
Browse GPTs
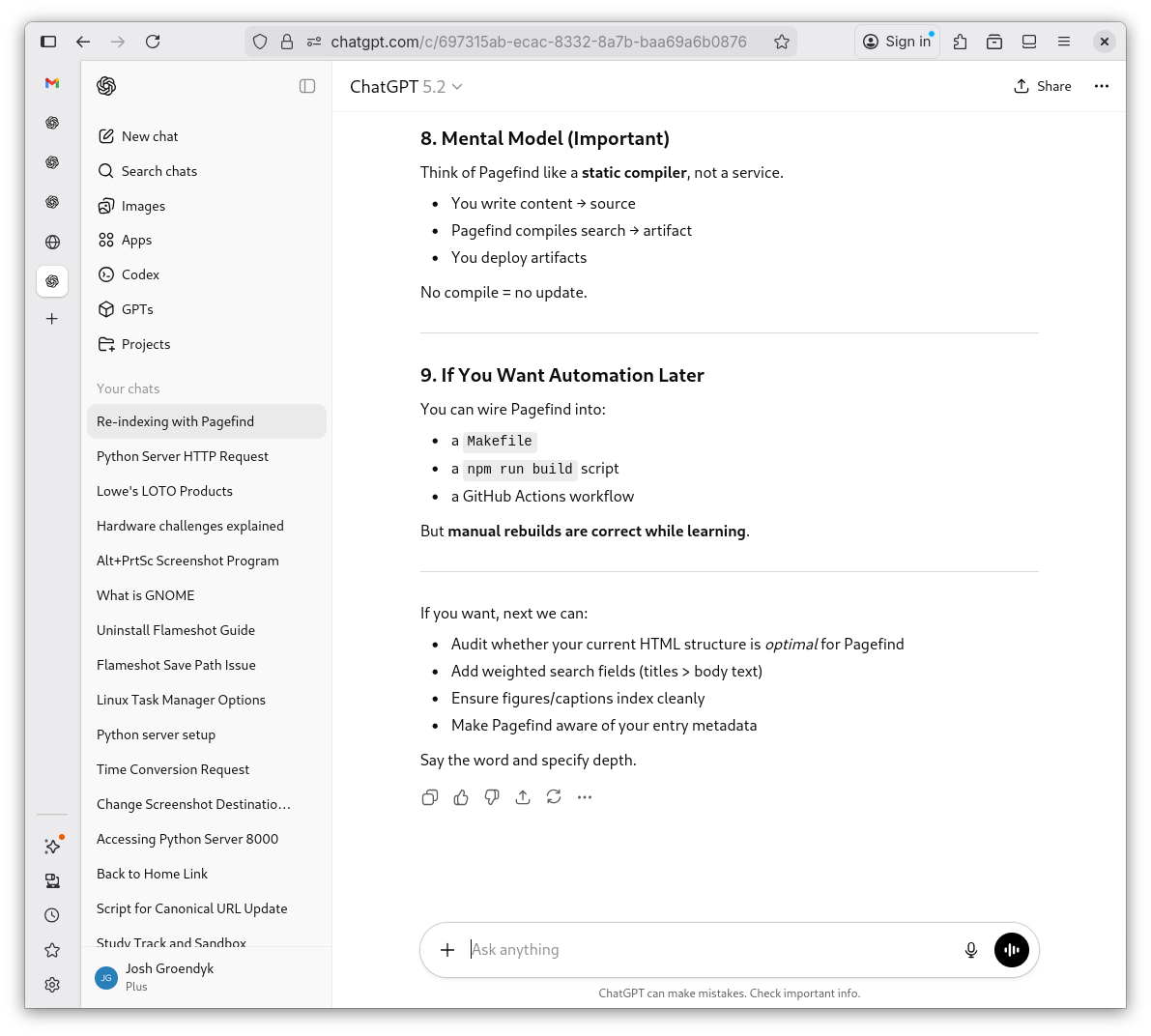tap(137, 309)
